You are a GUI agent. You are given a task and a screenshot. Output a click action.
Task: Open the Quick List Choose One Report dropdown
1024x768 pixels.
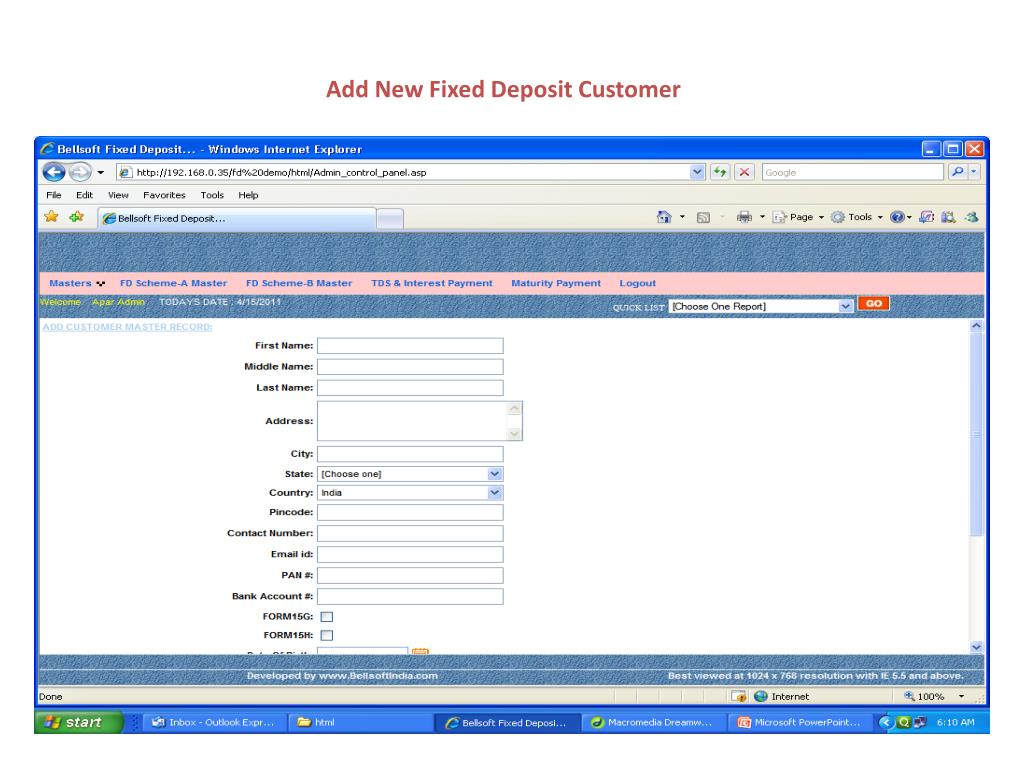761,306
